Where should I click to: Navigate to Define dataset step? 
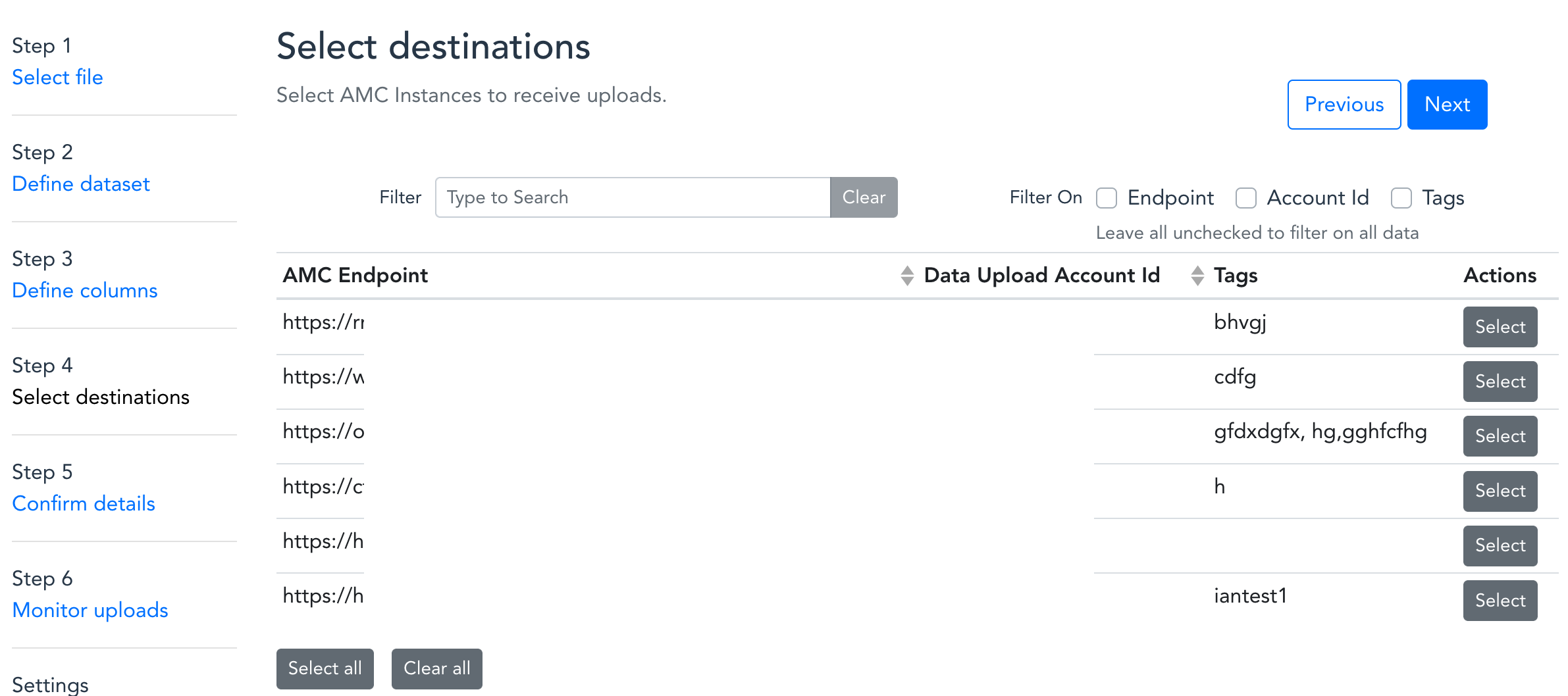pyautogui.click(x=80, y=184)
